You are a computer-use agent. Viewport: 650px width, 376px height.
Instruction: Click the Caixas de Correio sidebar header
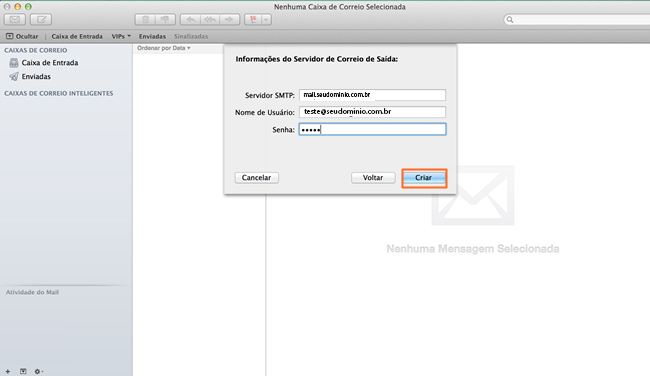pyautogui.click(x=35, y=50)
